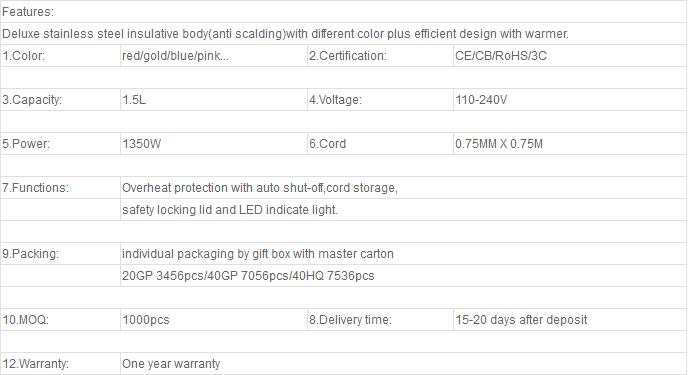The image size is (688, 375).
Task: Click the 6.Cord label
Action: 327,144
